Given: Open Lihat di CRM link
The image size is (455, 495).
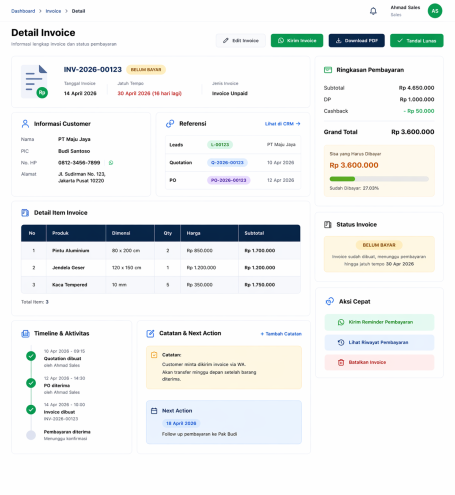Looking at the screenshot, I should (x=283, y=124).
